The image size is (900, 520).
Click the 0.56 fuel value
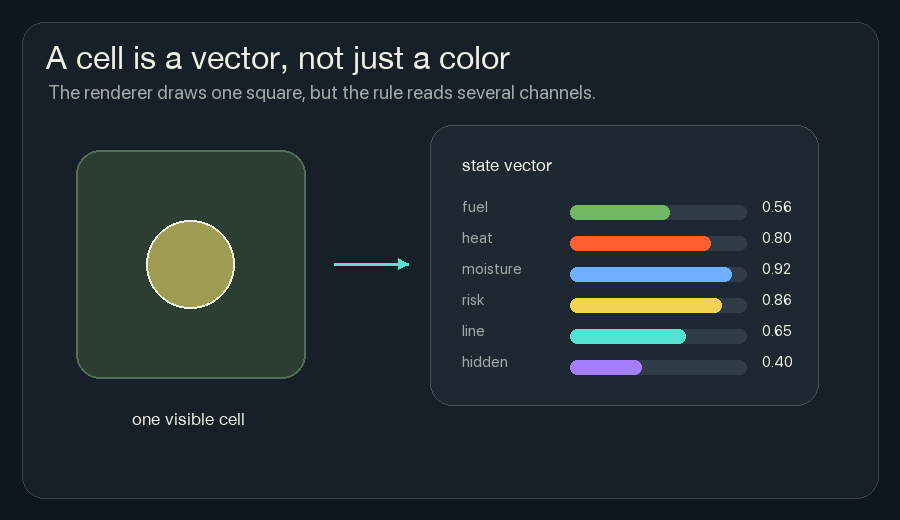pos(777,207)
